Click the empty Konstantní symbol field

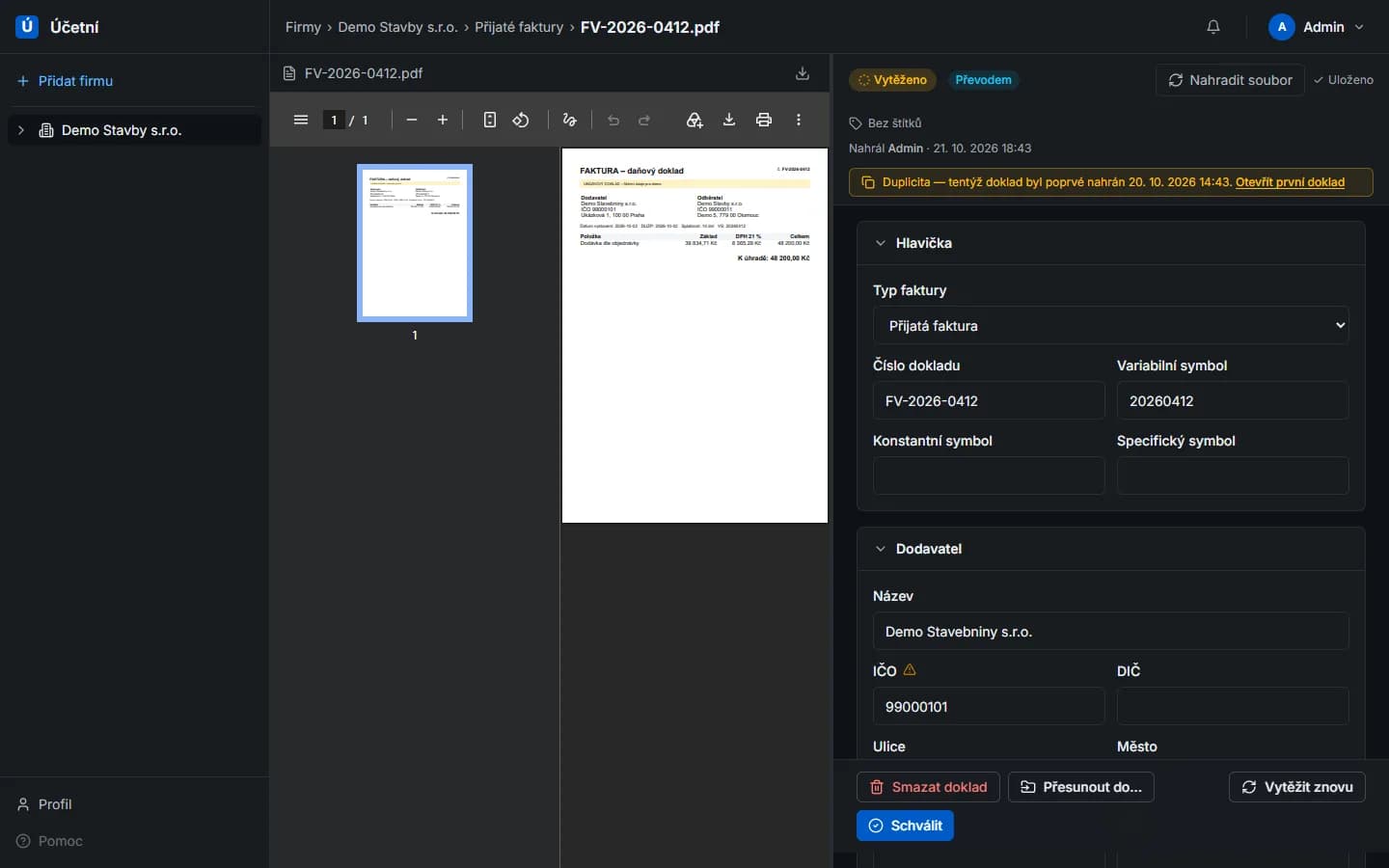[989, 475]
